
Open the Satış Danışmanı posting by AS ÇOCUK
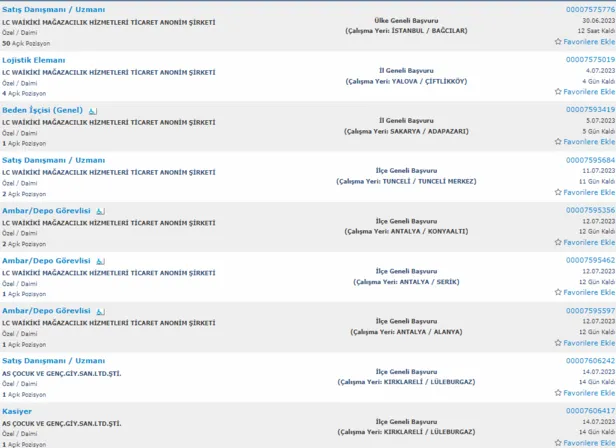tap(53, 360)
